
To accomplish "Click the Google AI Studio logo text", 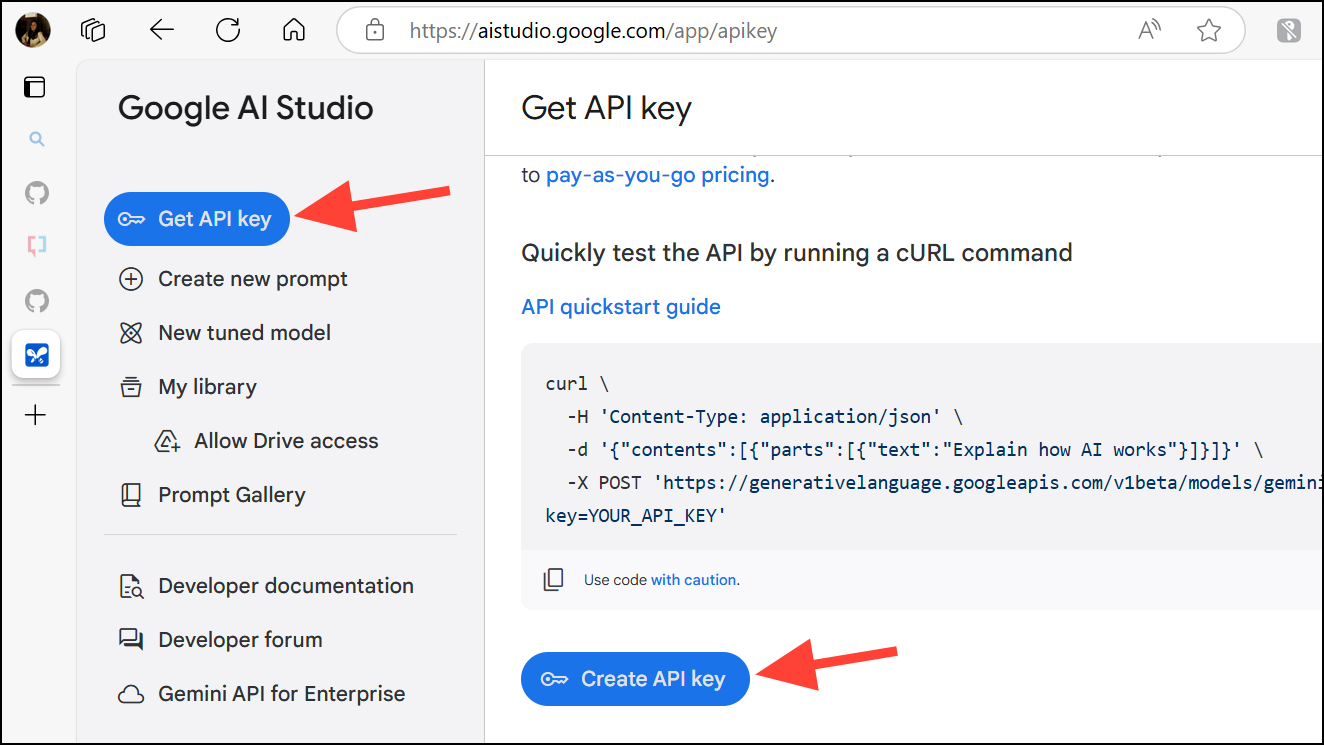I will [x=246, y=108].
